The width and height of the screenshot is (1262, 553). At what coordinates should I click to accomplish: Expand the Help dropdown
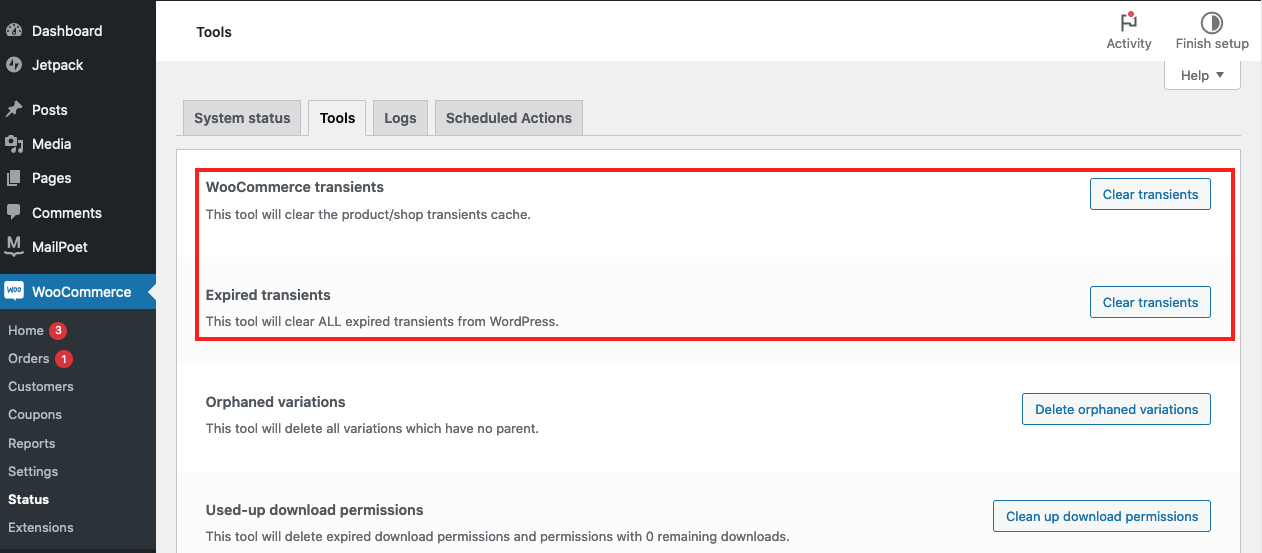point(1203,75)
